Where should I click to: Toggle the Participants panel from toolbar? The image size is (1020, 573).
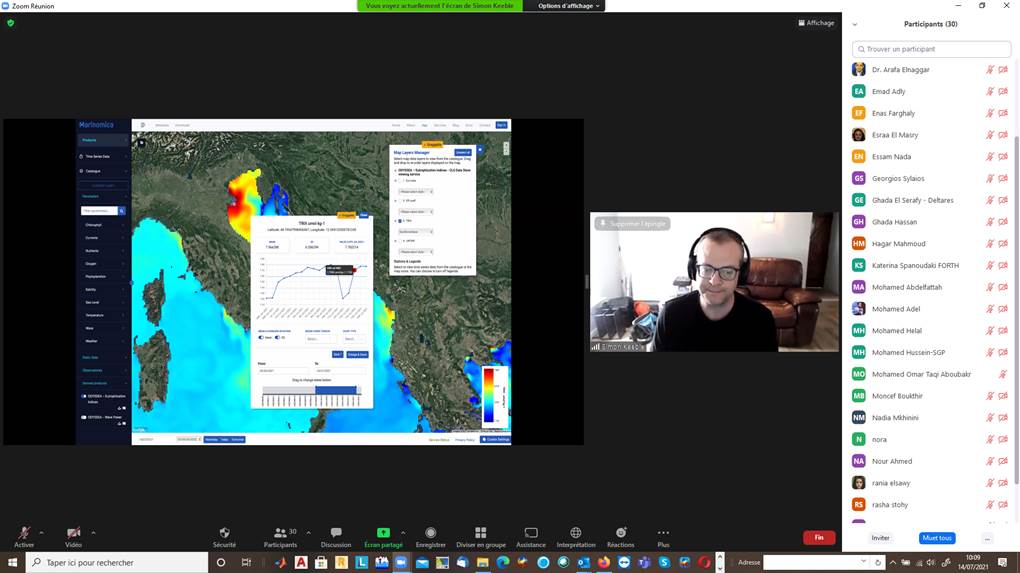tap(280, 537)
